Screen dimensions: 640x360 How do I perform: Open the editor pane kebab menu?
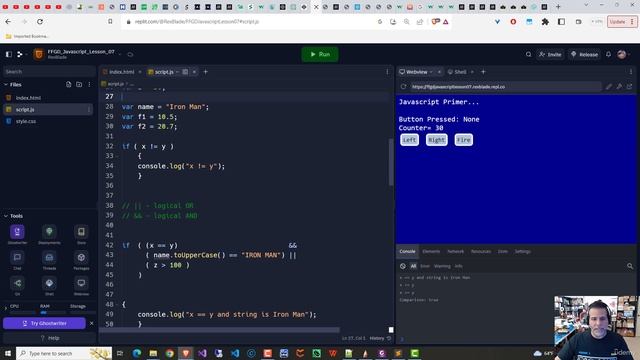pyautogui.click(x=387, y=72)
